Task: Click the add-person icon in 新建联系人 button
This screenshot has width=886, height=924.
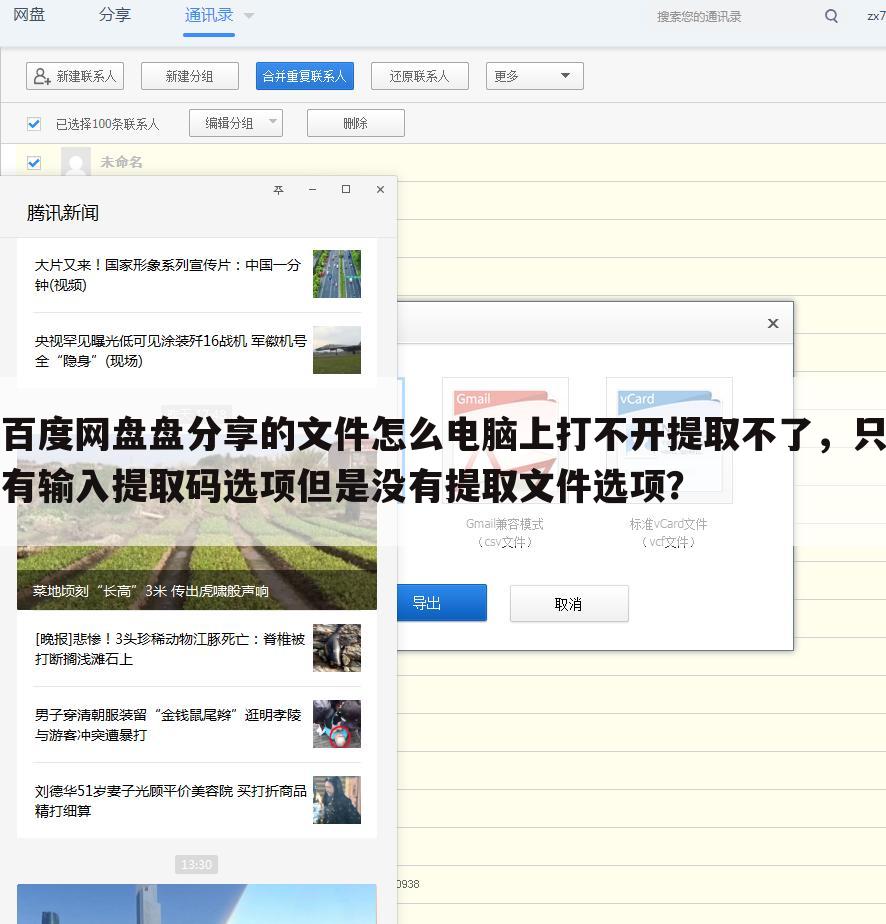Action: 41,75
